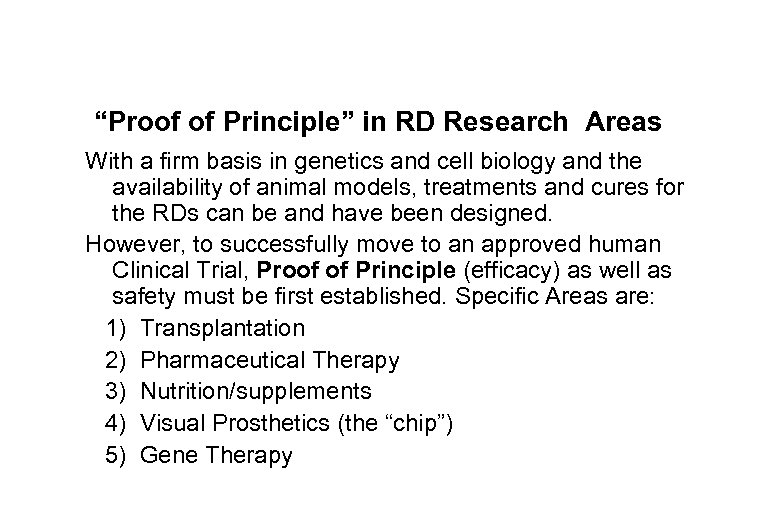The height and width of the screenshot is (505, 757).
Task: Click the list number "2)"
Action: (x=117, y=360)
